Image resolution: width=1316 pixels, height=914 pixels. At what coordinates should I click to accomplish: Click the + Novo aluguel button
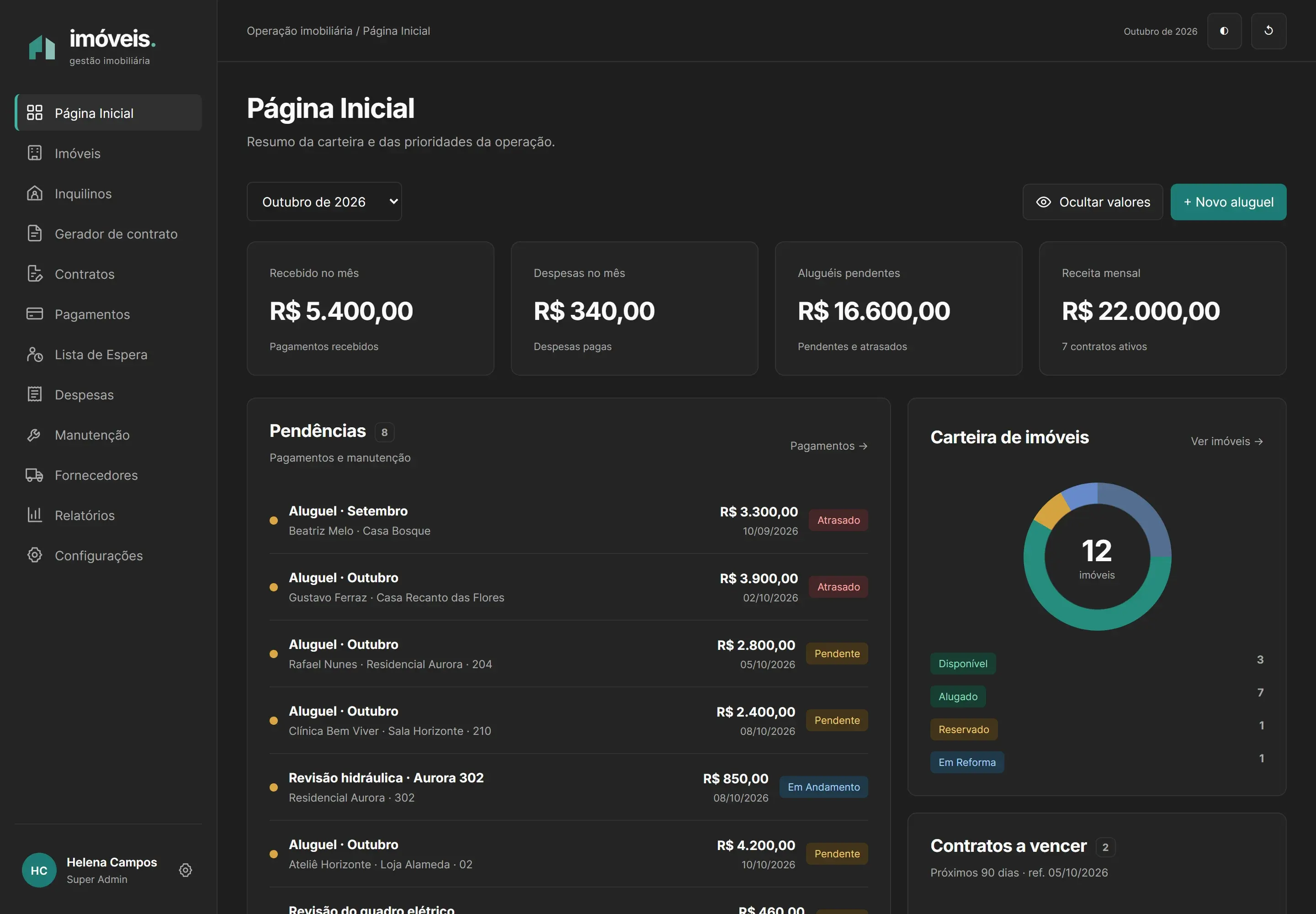click(1228, 202)
